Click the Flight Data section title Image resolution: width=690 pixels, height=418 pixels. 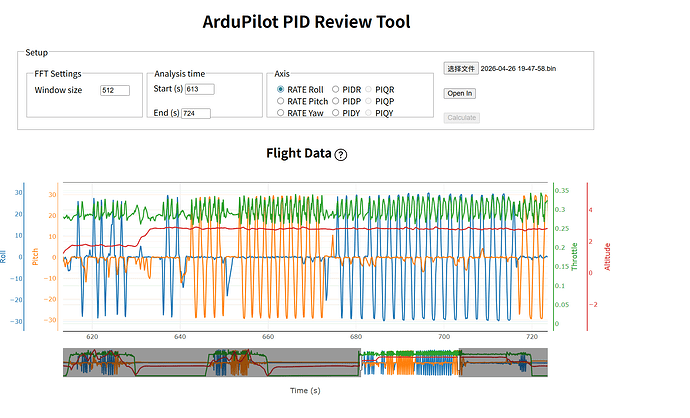(299, 153)
